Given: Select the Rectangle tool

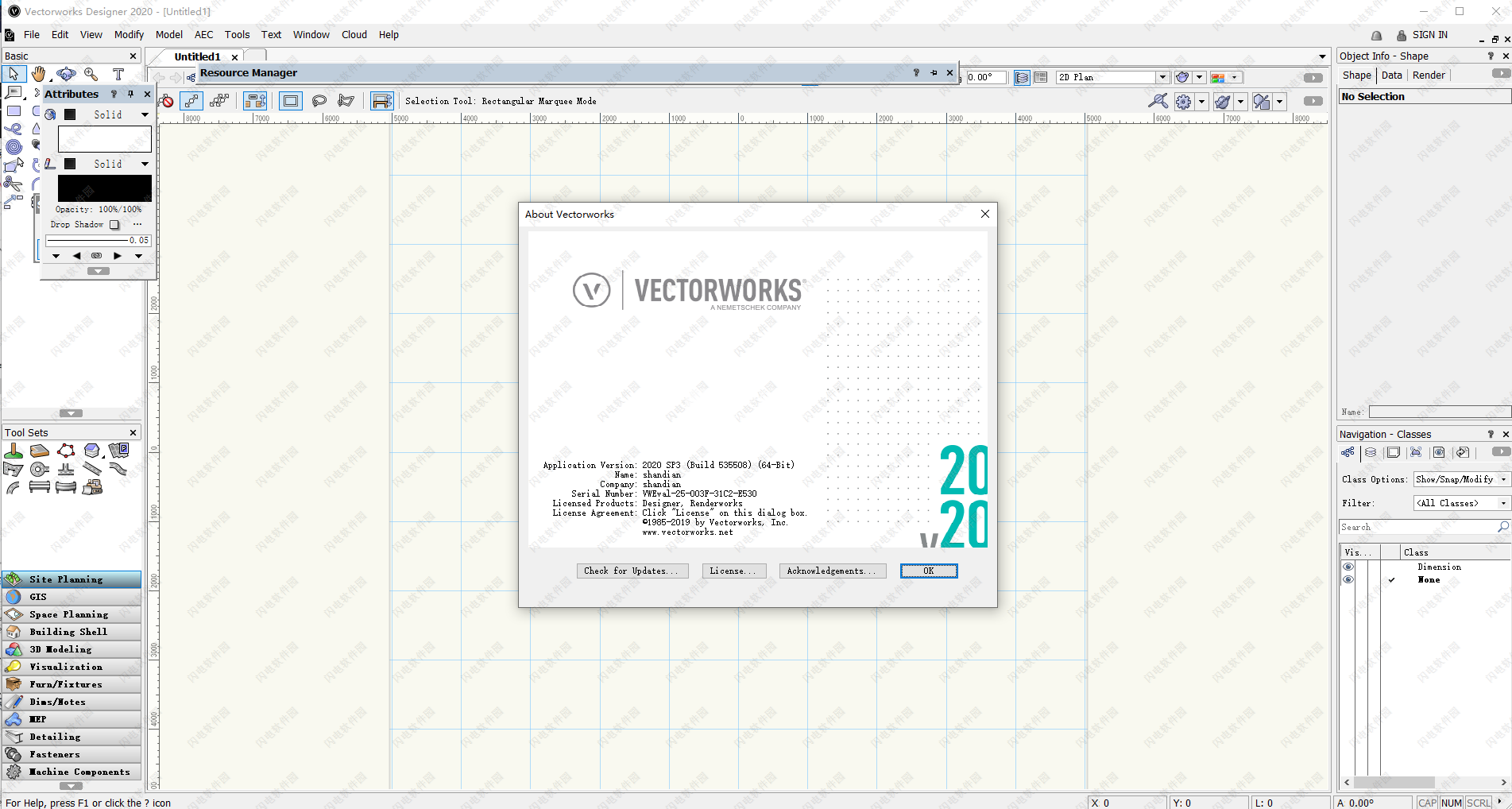Looking at the screenshot, I should (x=14, y=111).
